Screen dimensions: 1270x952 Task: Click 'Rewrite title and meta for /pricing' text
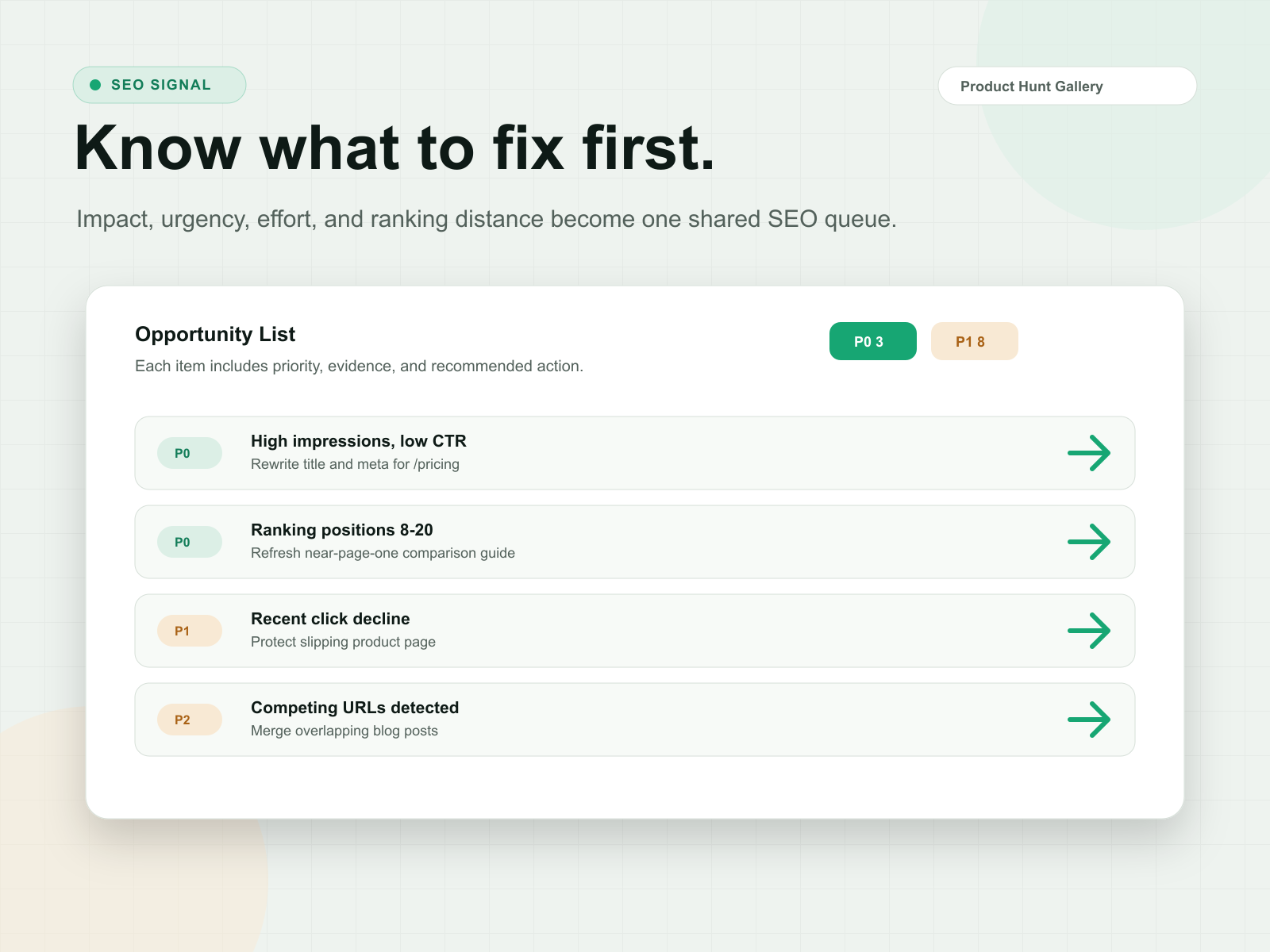point(355,464)
